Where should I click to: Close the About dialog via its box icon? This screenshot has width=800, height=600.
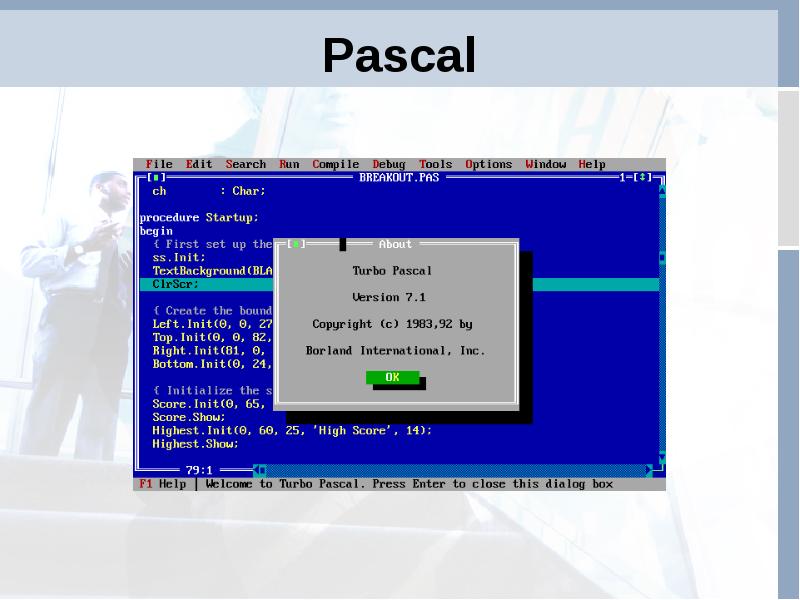tap(296, 244)
